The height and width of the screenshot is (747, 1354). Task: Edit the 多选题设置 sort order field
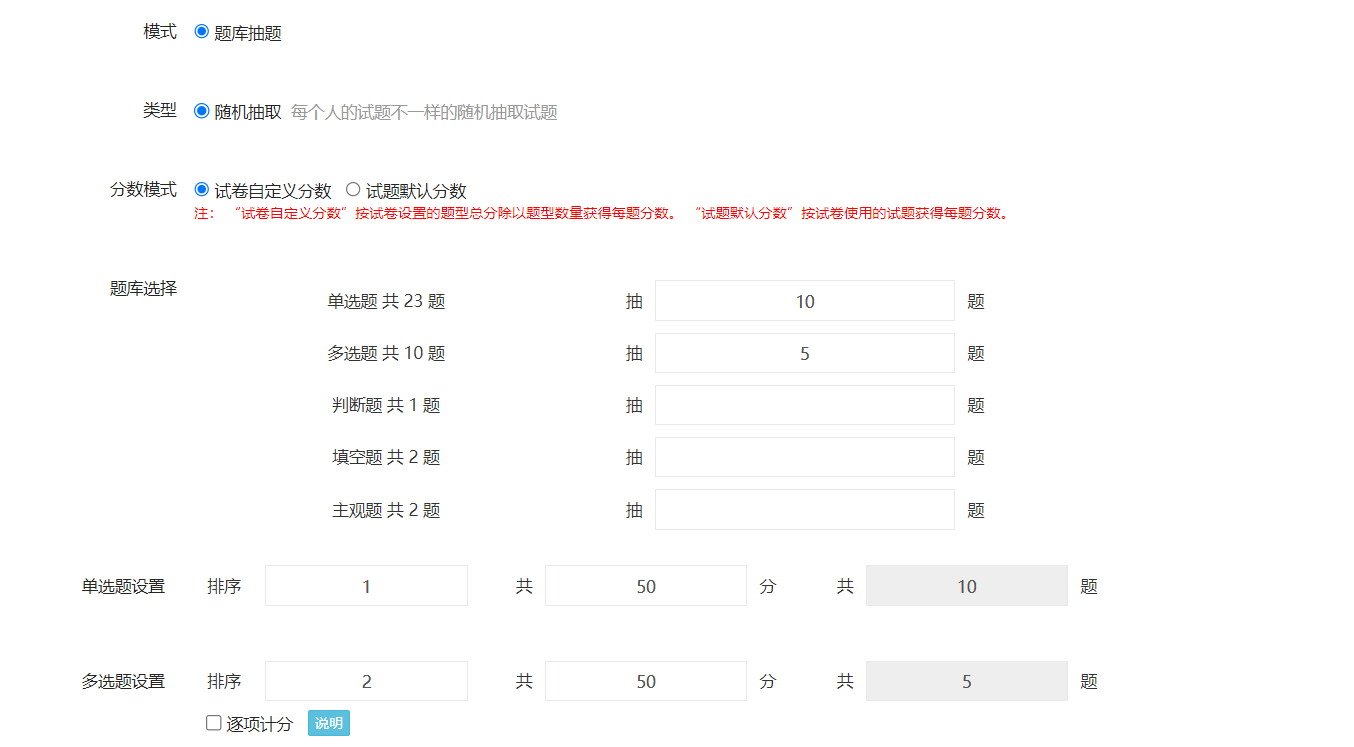click(x=366, y=680)
